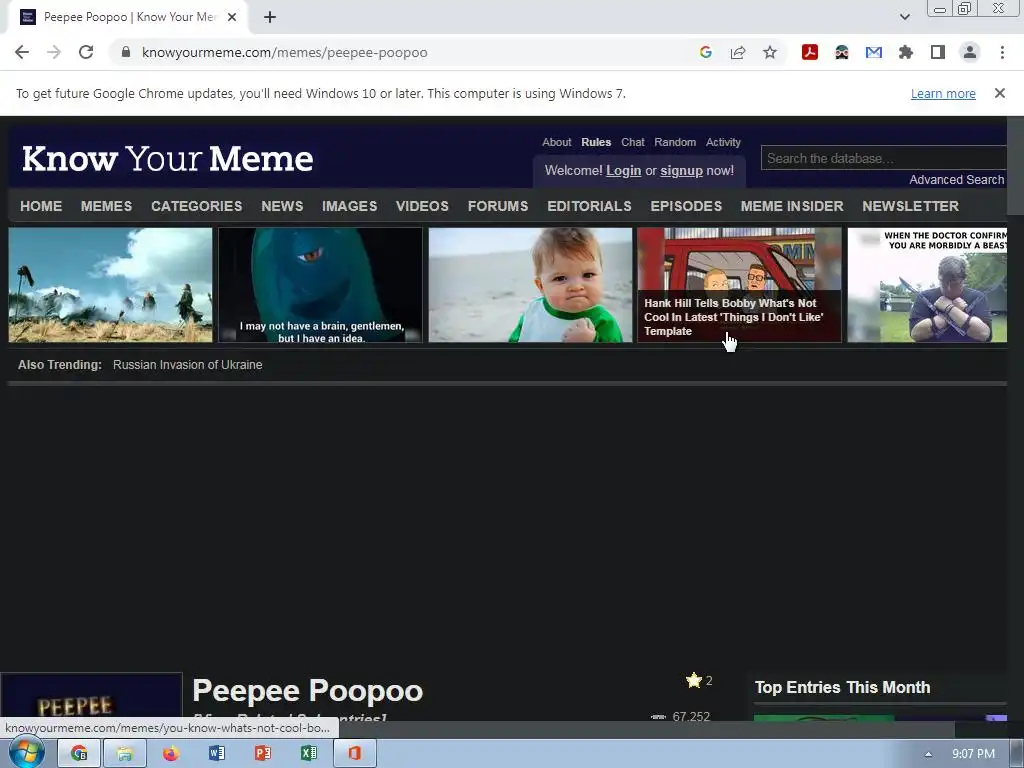This screenshot has width=1024, height=768.
Task: Open the Extensions puzzle piece menu
Action: pos(906,52)
